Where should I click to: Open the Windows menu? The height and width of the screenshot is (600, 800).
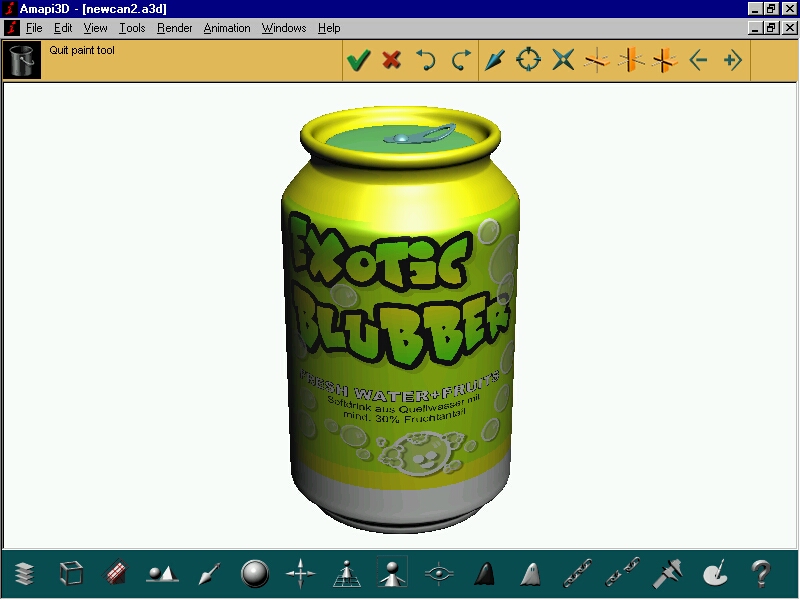[284, 28]
